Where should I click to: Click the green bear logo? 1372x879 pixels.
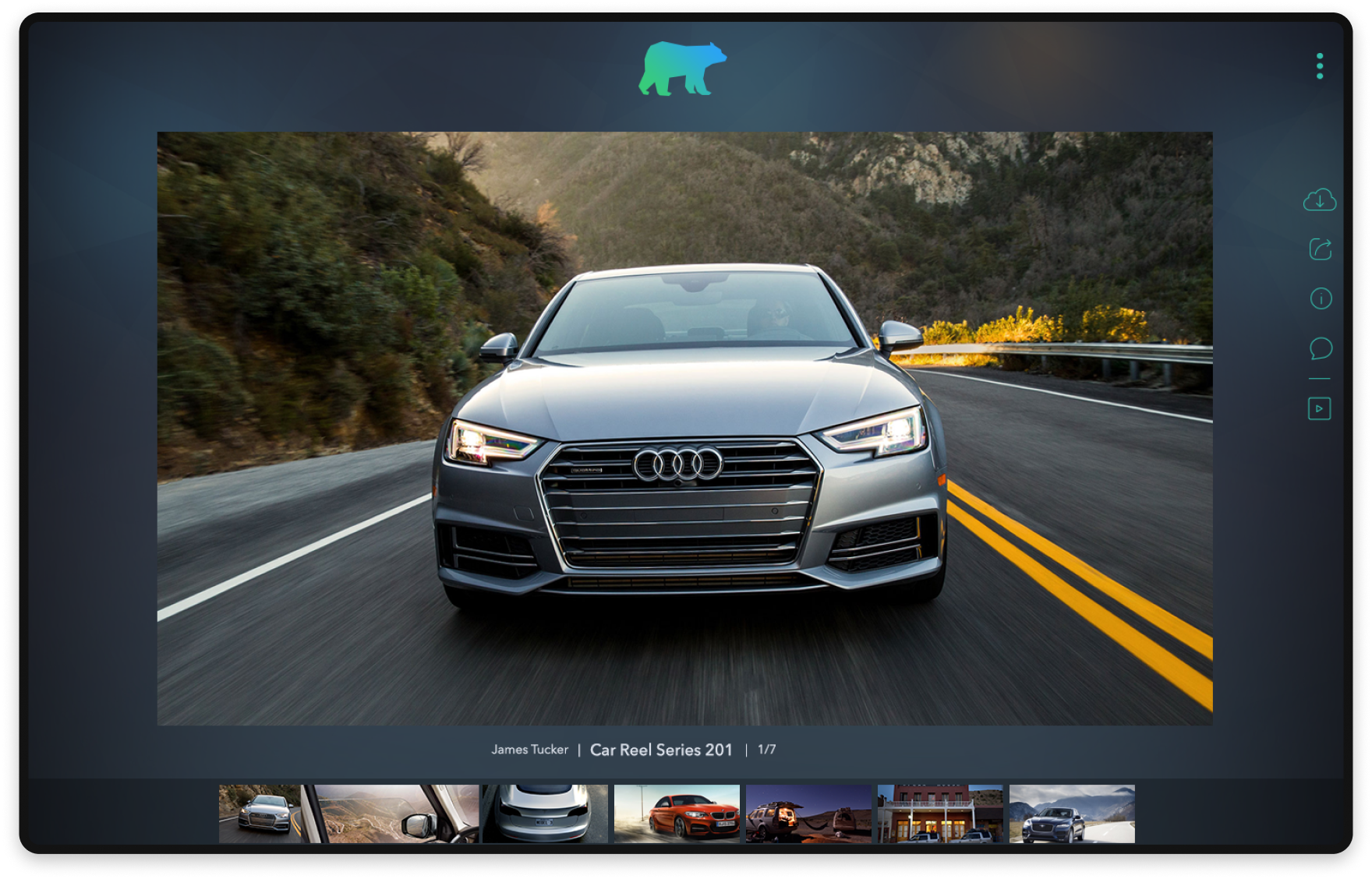[x=682, y=69]
